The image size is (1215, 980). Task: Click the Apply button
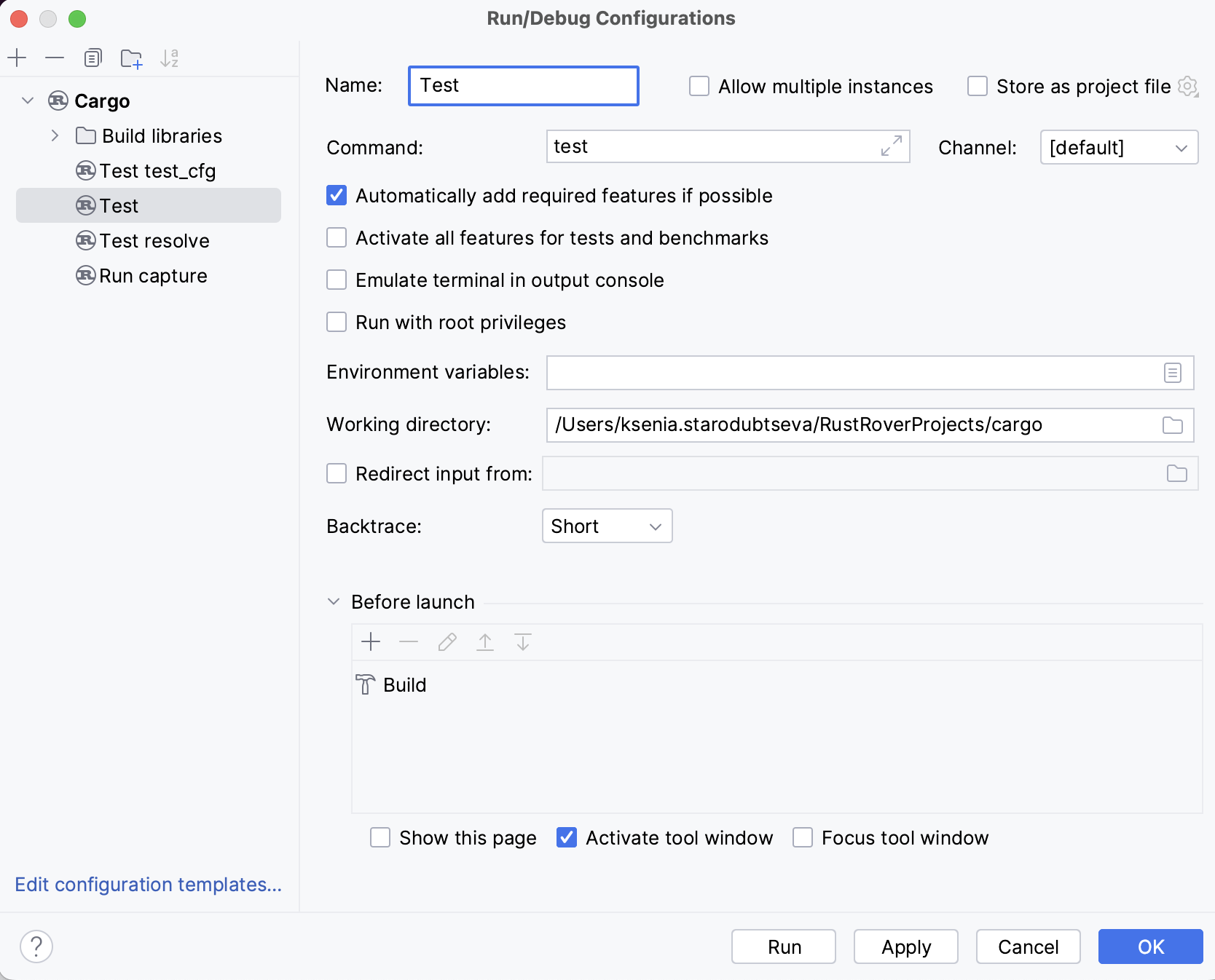pos(905,947)
